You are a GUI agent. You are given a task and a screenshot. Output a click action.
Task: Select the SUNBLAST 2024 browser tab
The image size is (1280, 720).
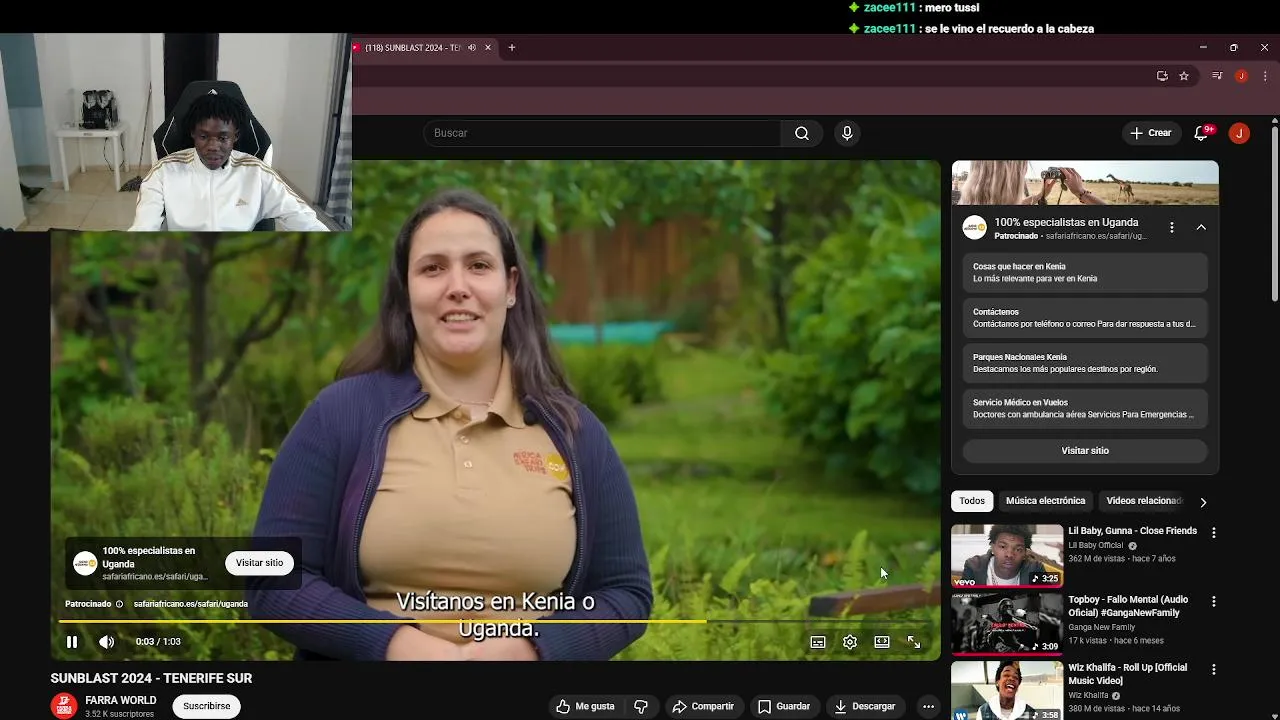click(x=412, y=48)
